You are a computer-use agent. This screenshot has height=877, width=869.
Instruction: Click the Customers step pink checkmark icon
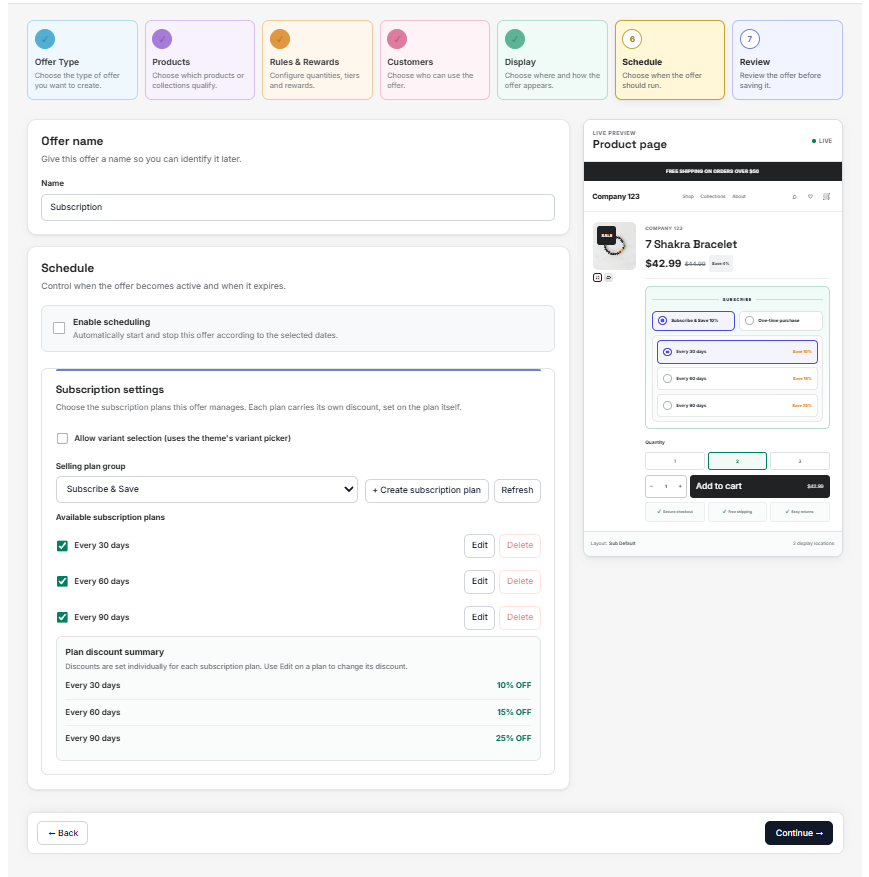click(x=397, y=39)
